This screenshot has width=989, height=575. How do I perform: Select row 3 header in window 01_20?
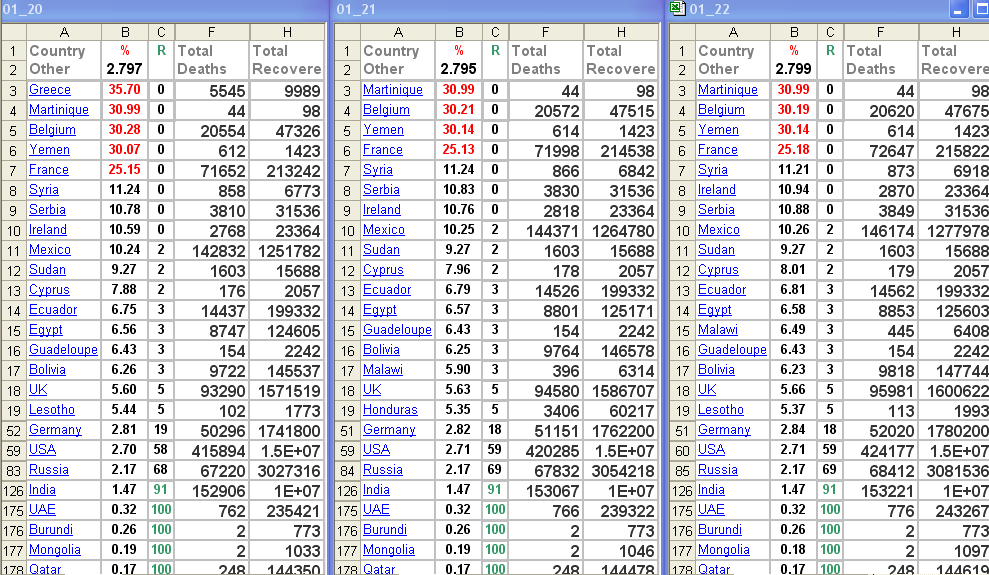pos(13,90)
